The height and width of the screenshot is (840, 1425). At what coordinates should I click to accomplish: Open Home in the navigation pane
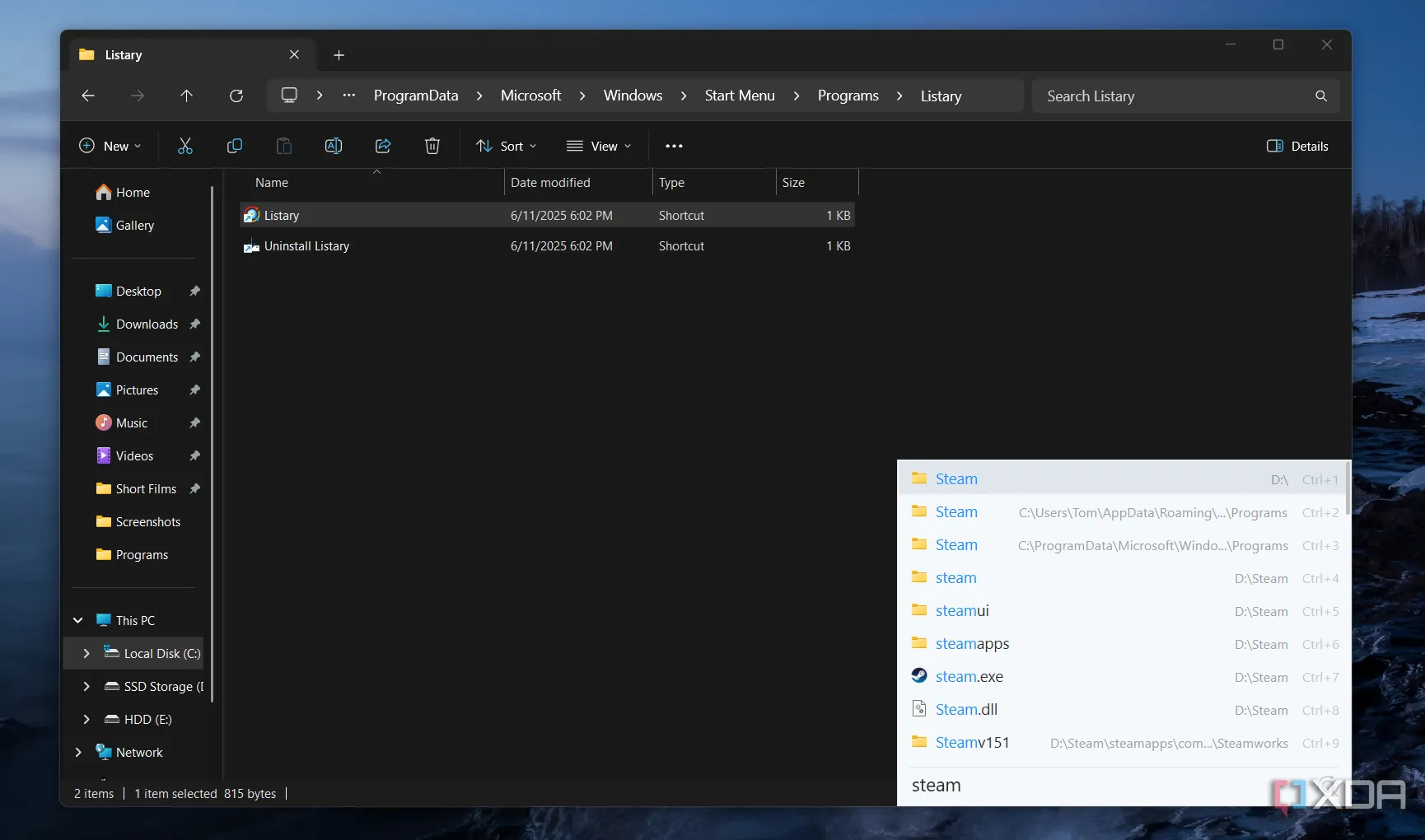pos(123,192)
